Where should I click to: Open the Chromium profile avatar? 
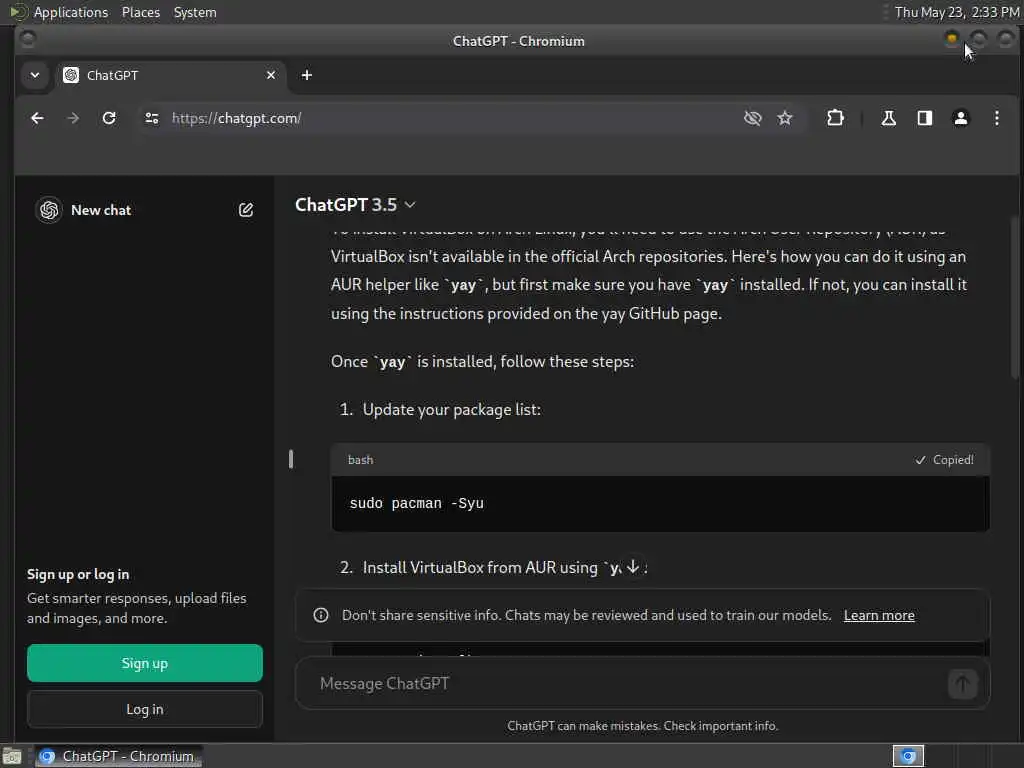[961, 118]
